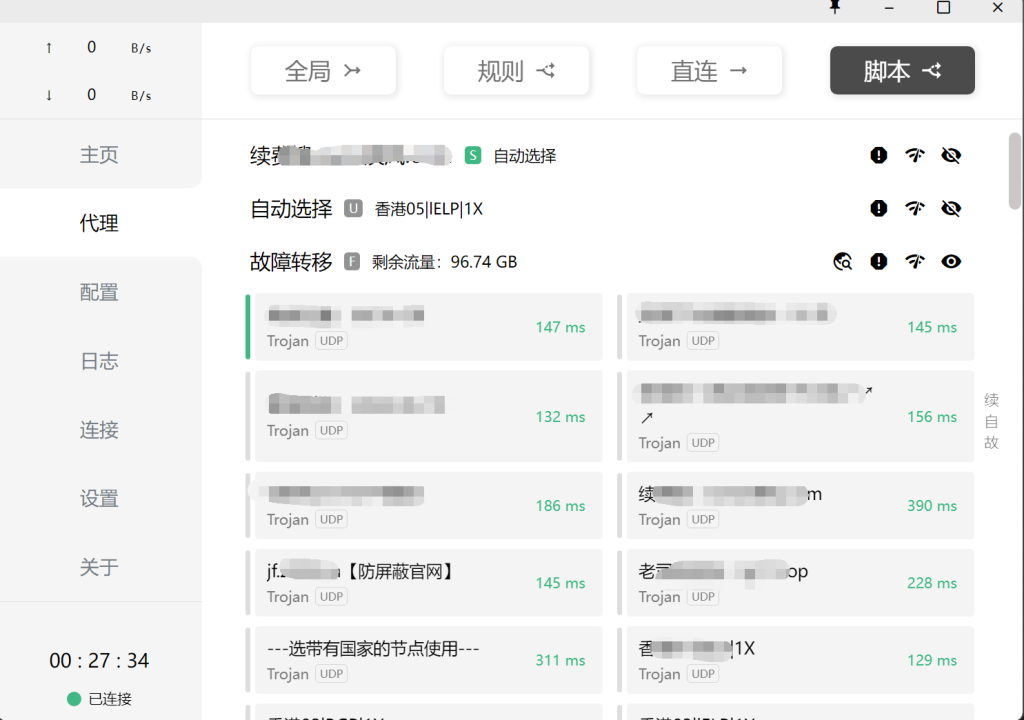Open the 日志 sidebar page

98,361
